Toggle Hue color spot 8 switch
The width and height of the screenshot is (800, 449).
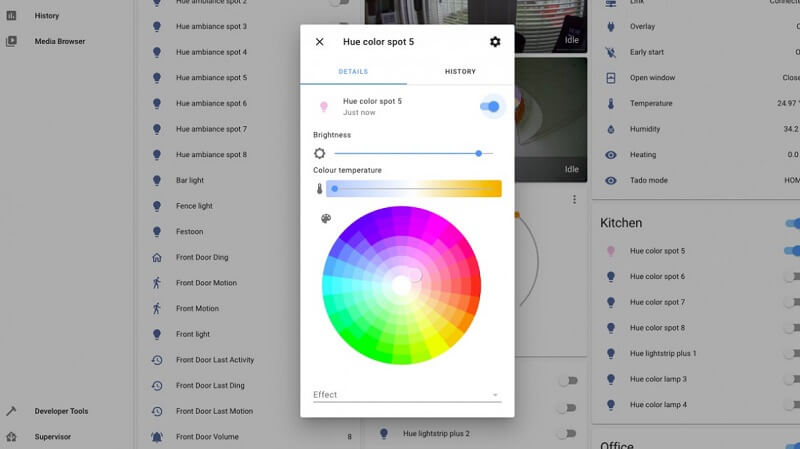(791, 328)
